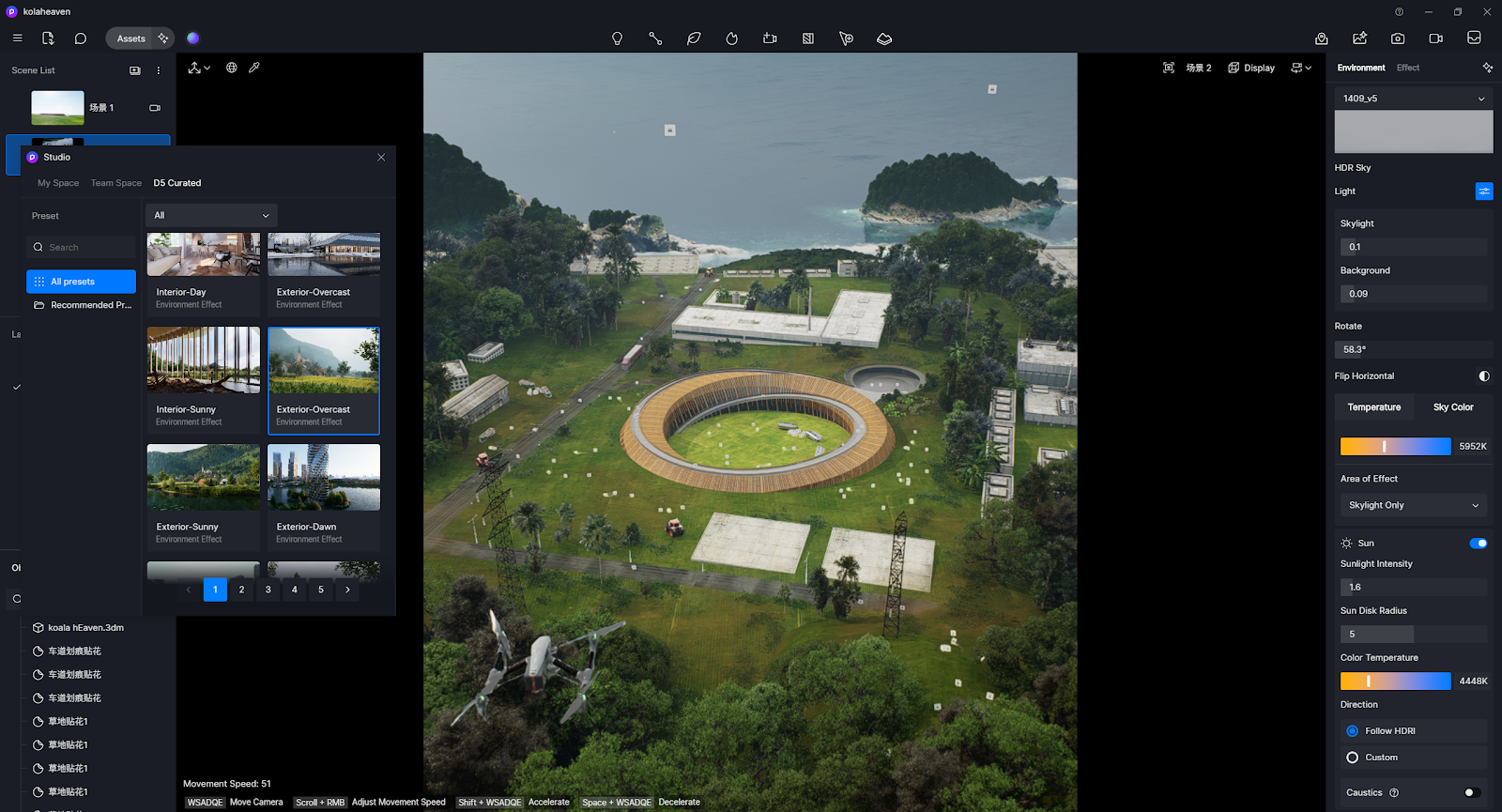Click the AI sparkle icon beside Assets

[x=163, y=38]
